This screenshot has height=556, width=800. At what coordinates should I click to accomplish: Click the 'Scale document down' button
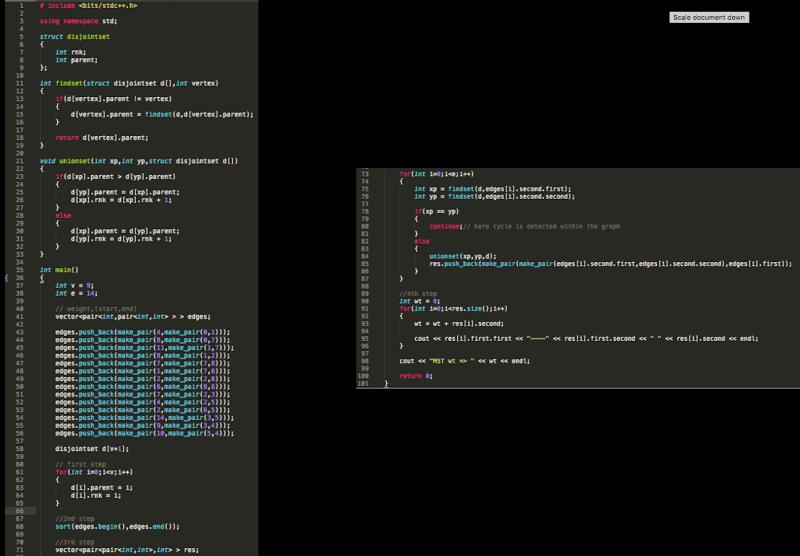709,18
